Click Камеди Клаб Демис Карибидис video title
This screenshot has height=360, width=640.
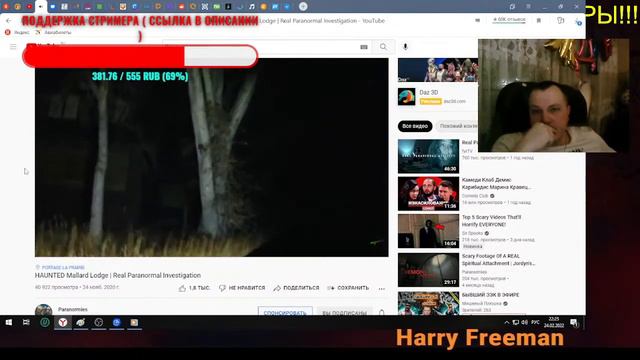[496, 183]
